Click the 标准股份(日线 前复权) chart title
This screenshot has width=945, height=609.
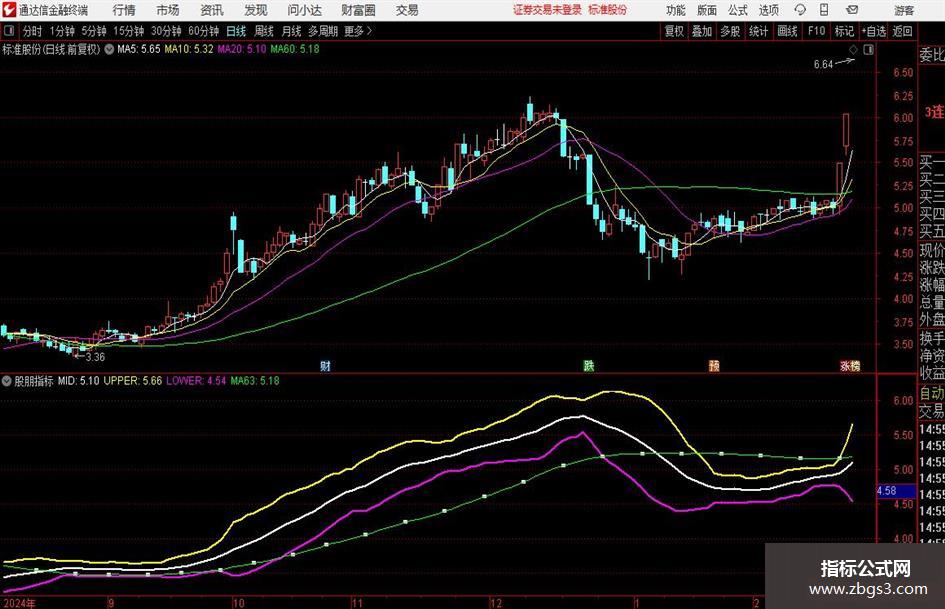pos(51,49)
